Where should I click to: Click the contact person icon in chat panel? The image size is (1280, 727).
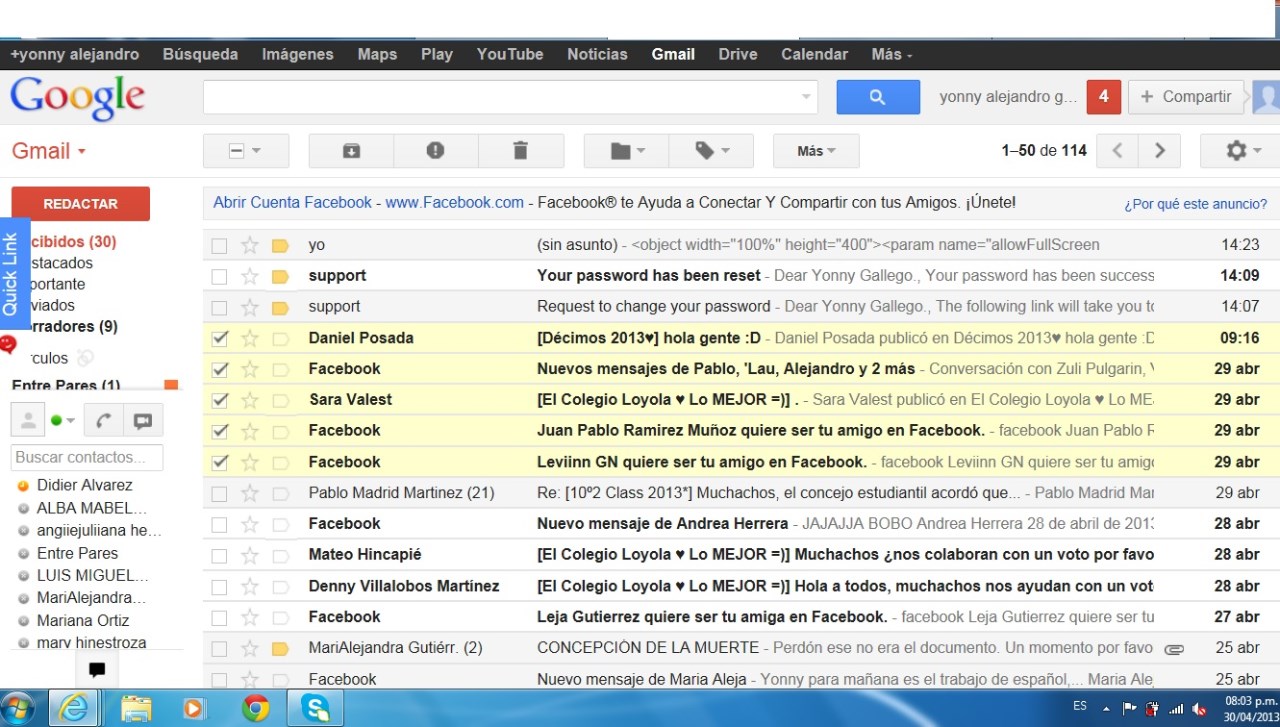click(x=28, y=421)
